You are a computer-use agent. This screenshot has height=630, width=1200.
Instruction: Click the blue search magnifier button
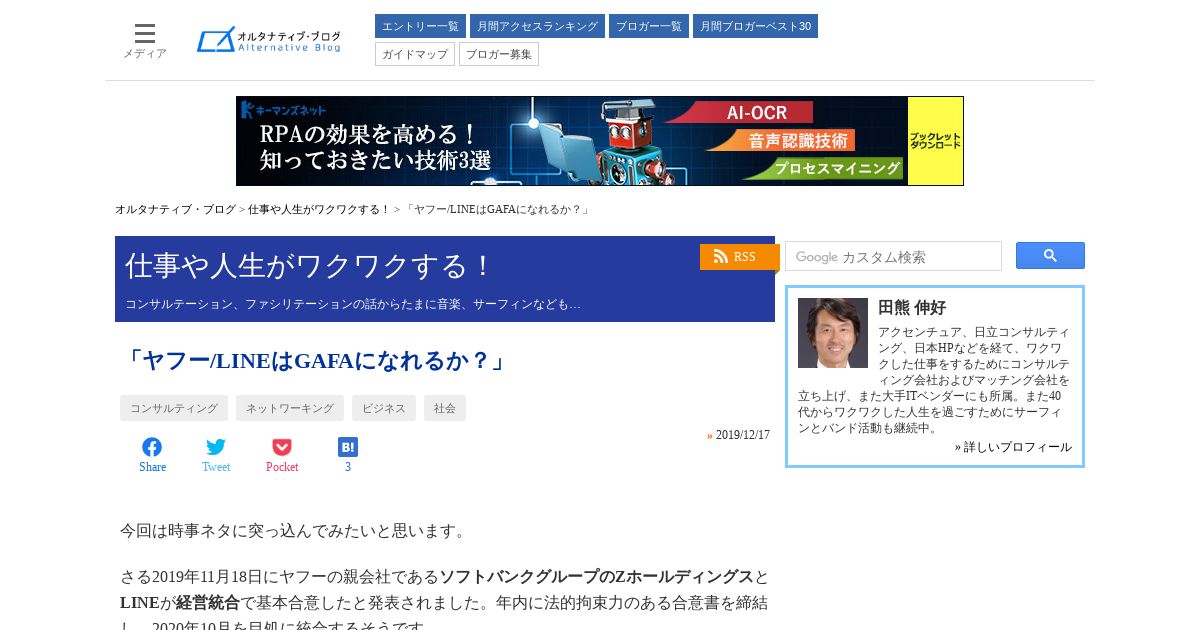tap(1050, 256)
